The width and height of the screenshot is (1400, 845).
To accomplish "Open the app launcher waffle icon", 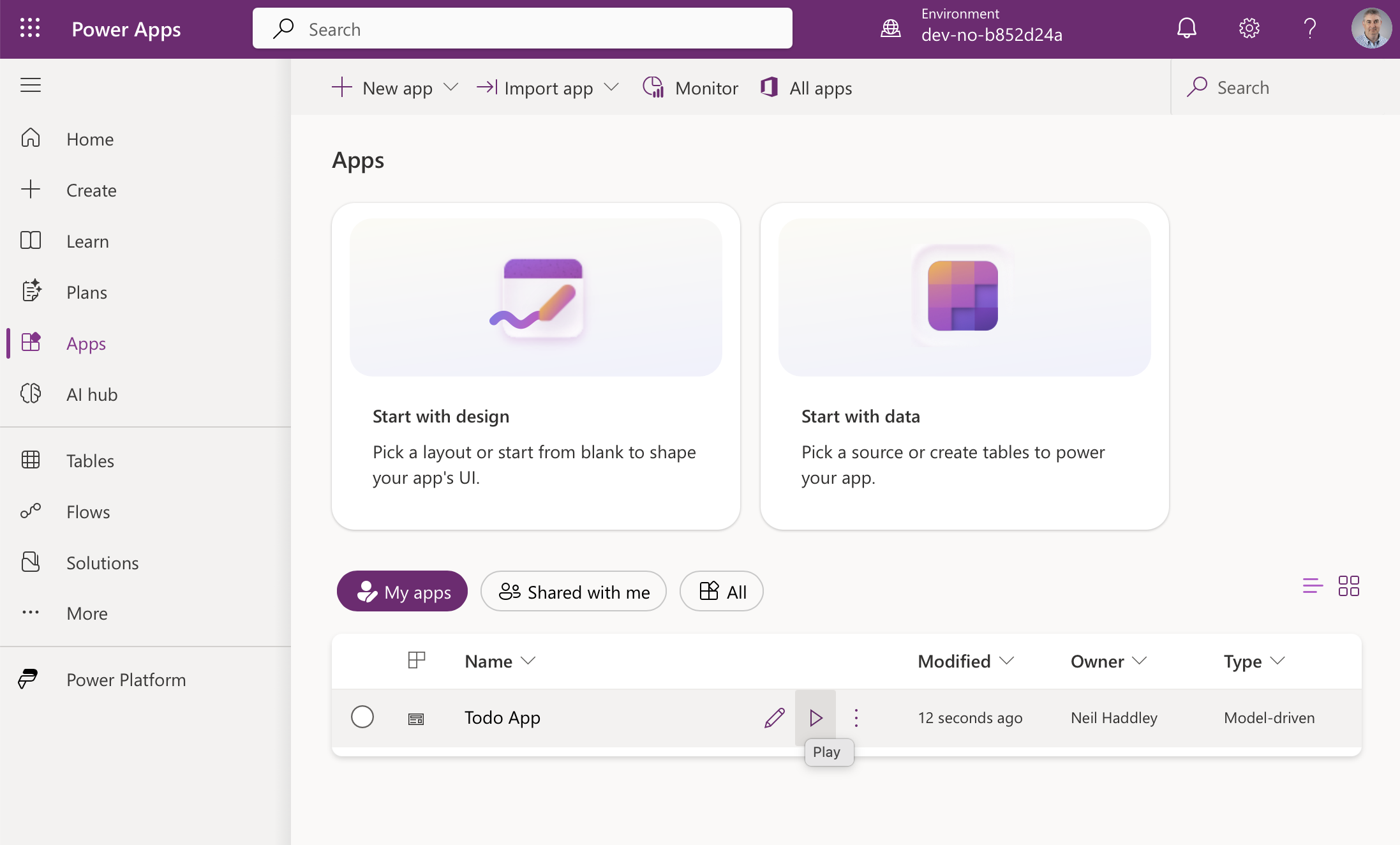I will (x=30, y=29).
